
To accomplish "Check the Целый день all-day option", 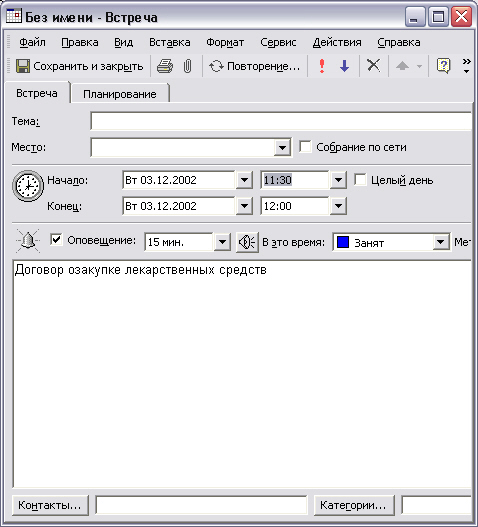I will pyautogui.click(x=360, y=180).
